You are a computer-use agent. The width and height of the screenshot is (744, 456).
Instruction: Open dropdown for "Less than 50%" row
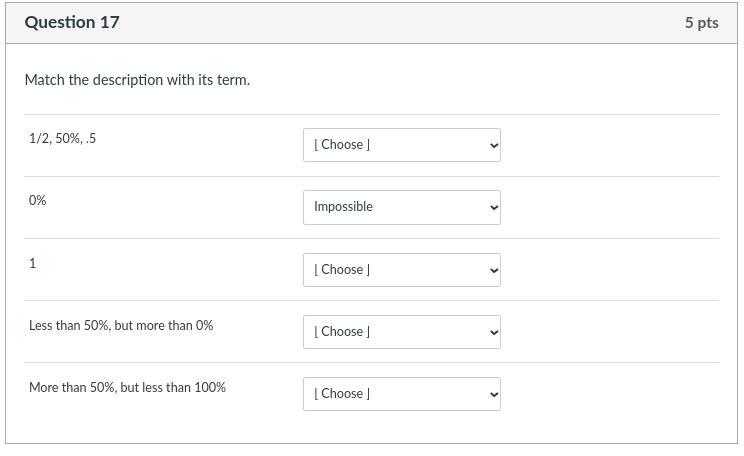pyautogui.click(x=401, y=332)
